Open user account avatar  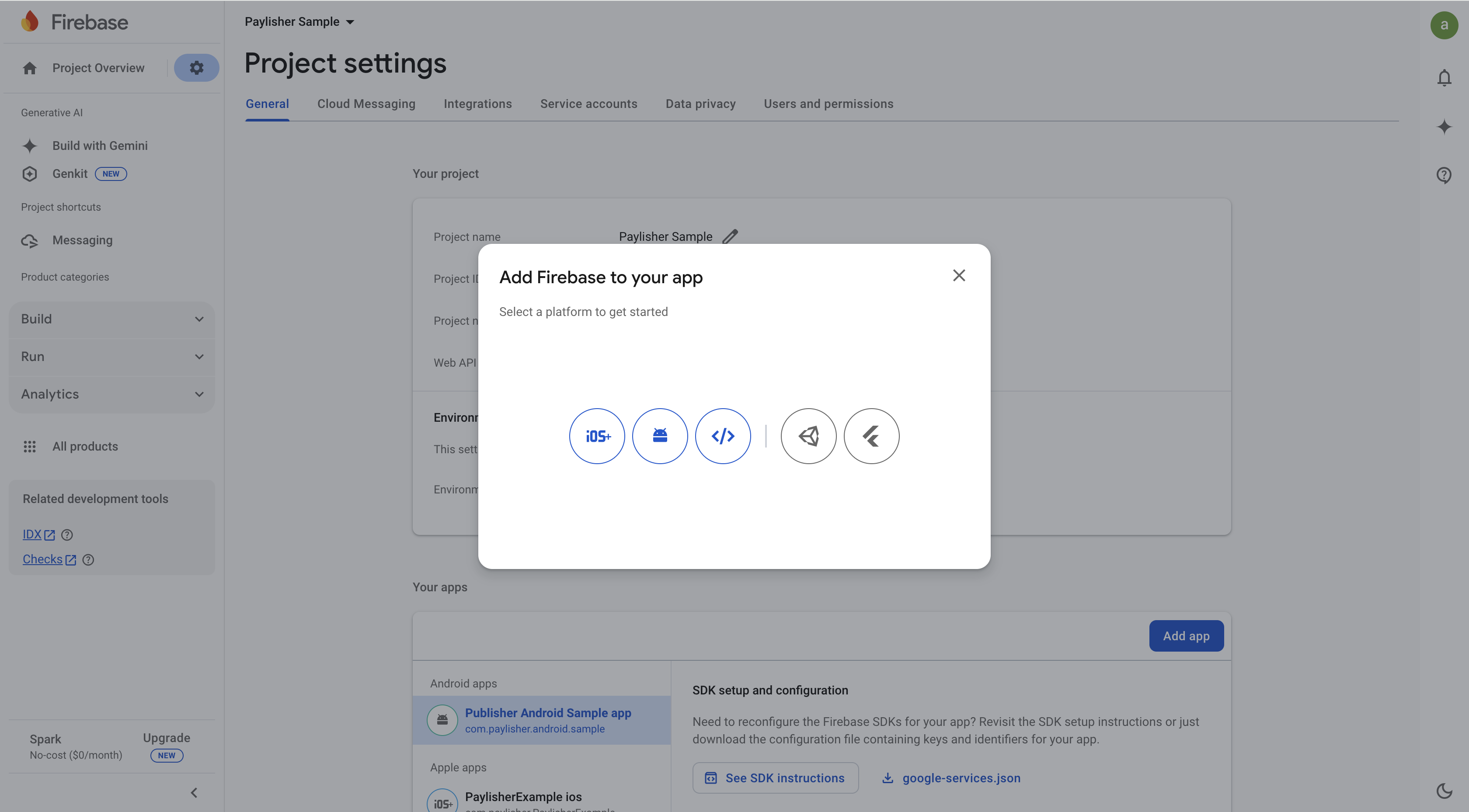1444,25
